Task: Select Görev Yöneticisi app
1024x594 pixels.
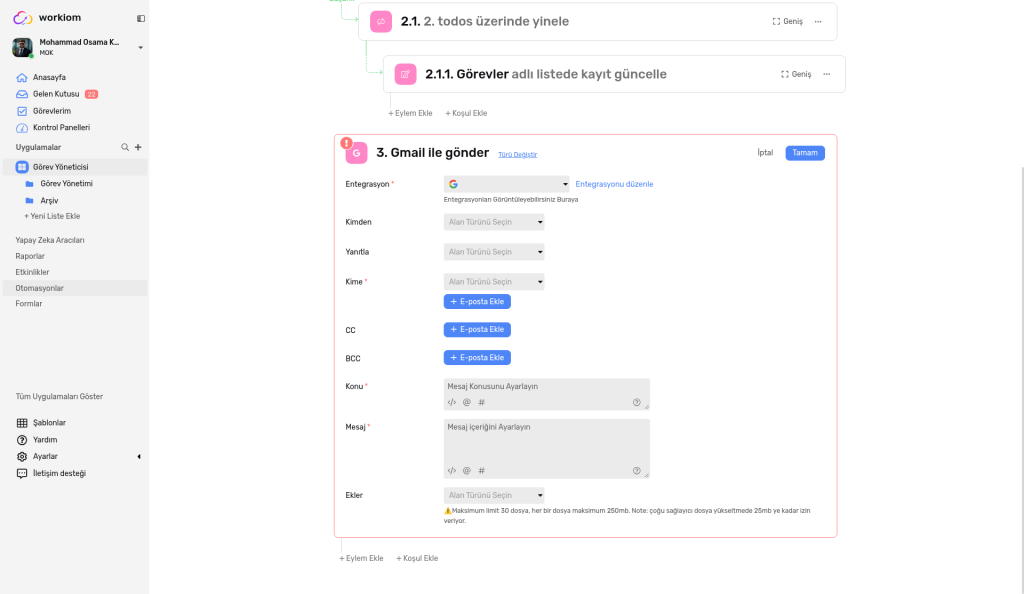Action: pos(74,167)
